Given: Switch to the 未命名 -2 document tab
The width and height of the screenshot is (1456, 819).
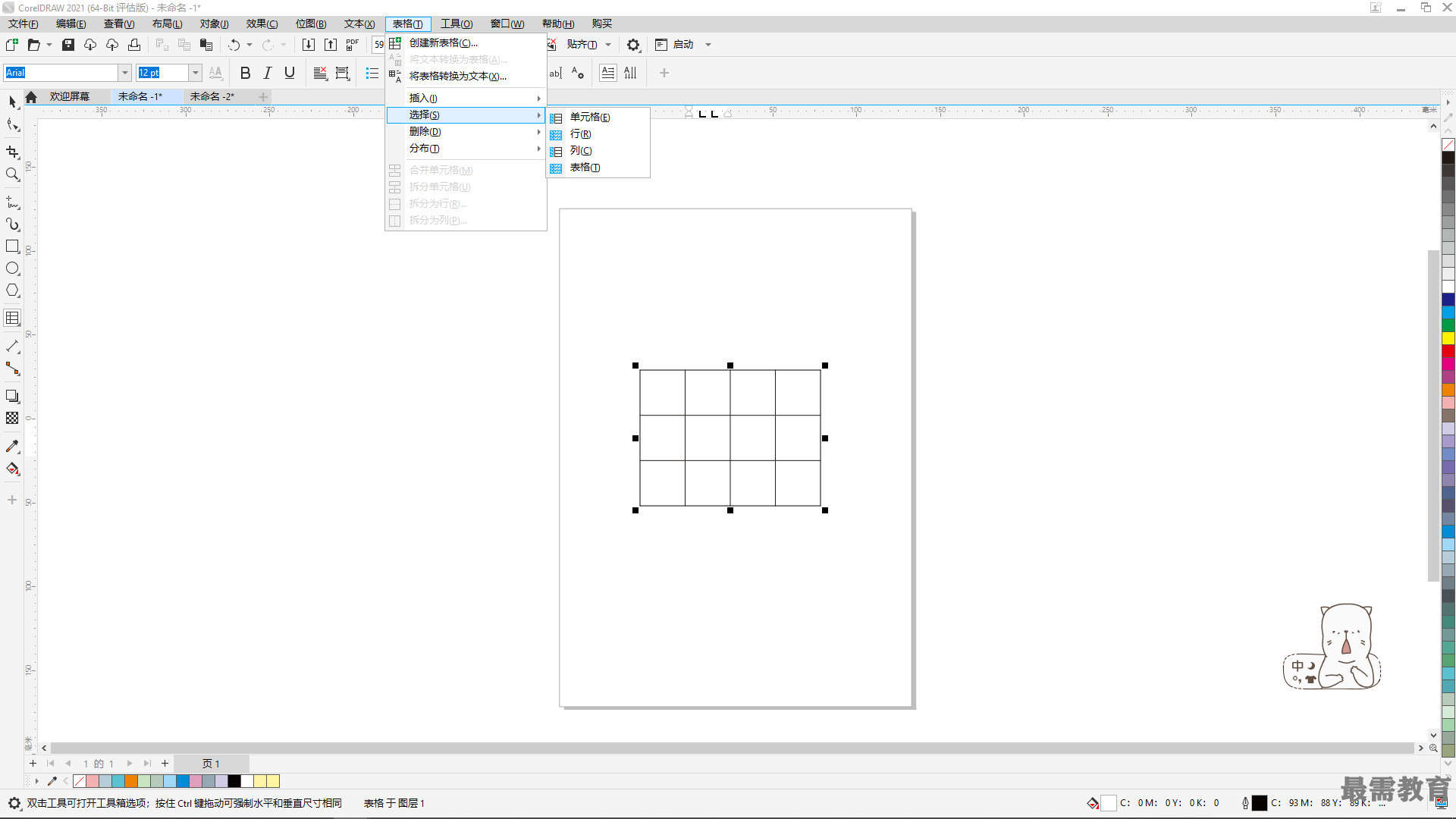Looking at the screenshot, I should [212, 96].
